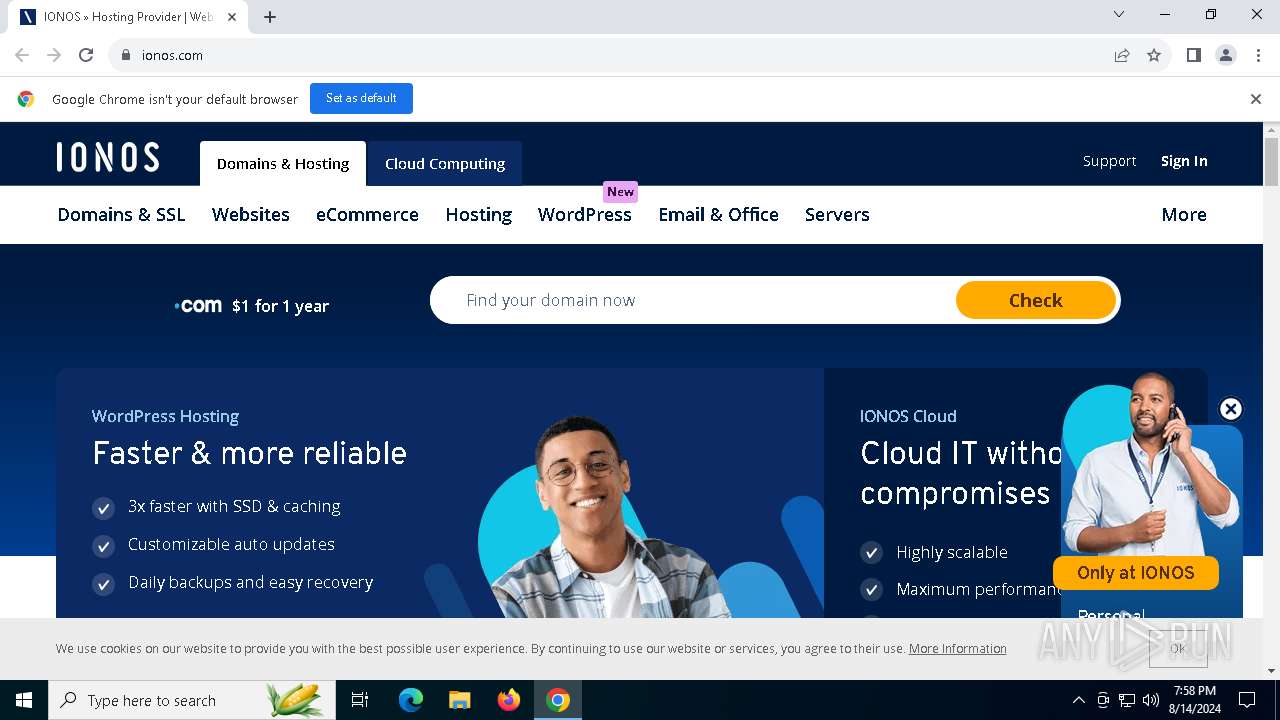Screen dimensions: 1280x720
Task: Open Domains & SSL menu
Action: pos(121,214)
